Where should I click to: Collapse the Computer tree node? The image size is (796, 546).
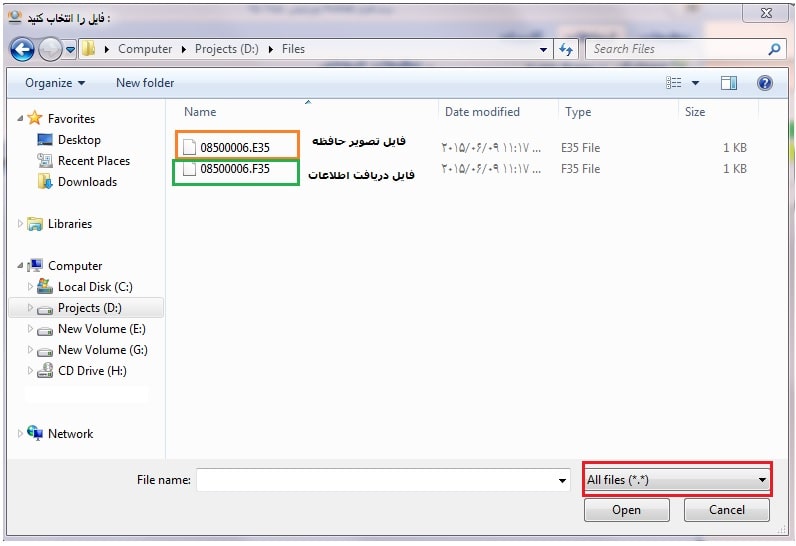(x=20, y=265)
